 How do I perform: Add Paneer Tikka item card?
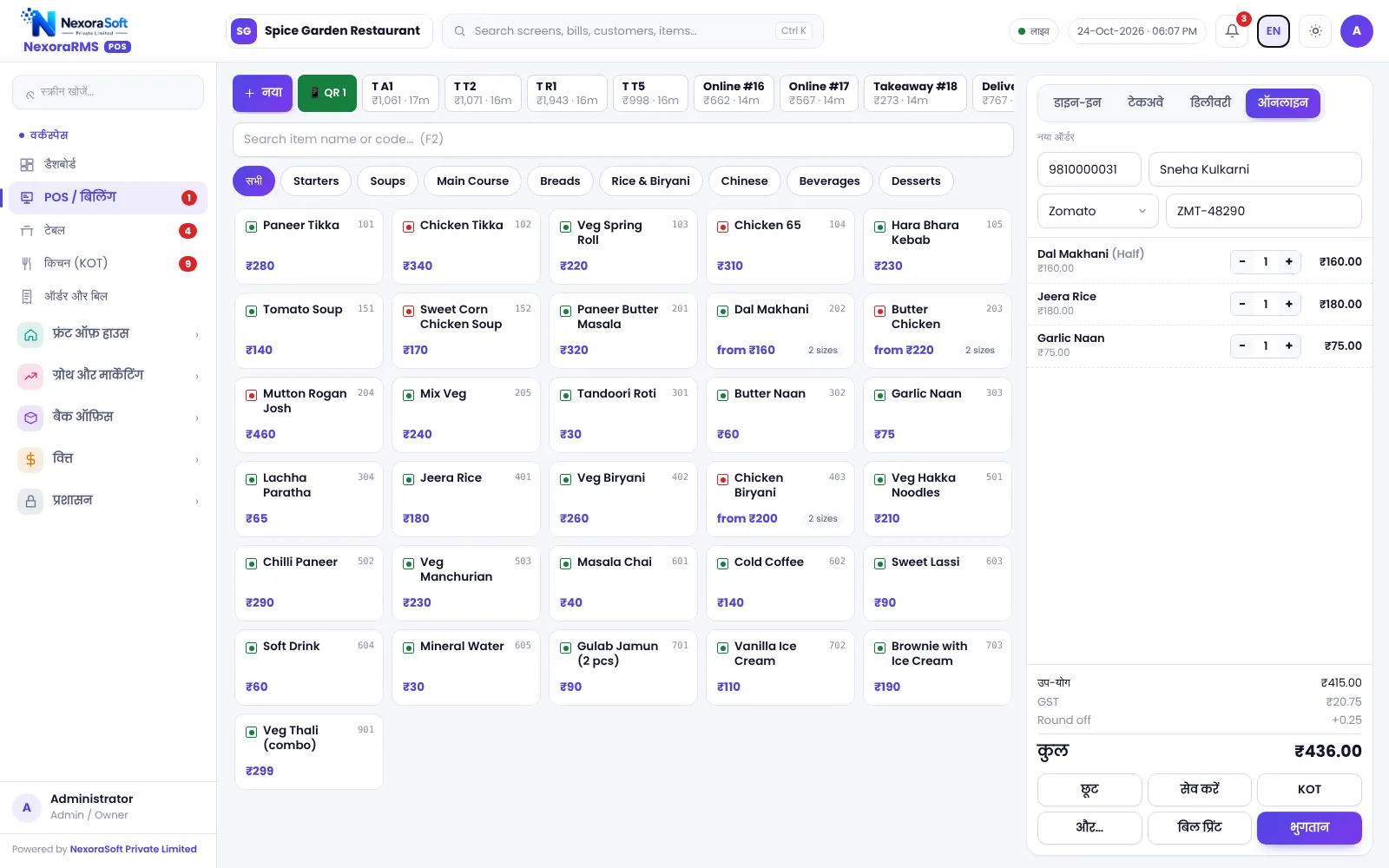point(309,247)
